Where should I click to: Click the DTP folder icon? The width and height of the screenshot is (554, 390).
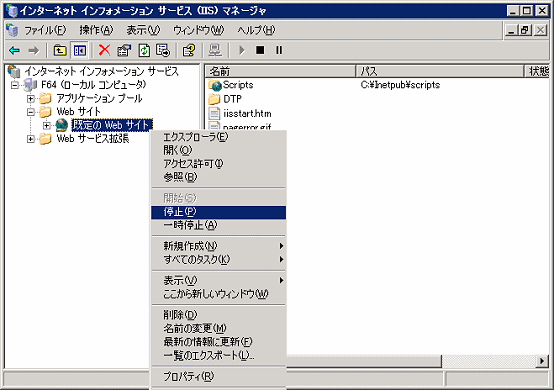click(x=214, y=99)
